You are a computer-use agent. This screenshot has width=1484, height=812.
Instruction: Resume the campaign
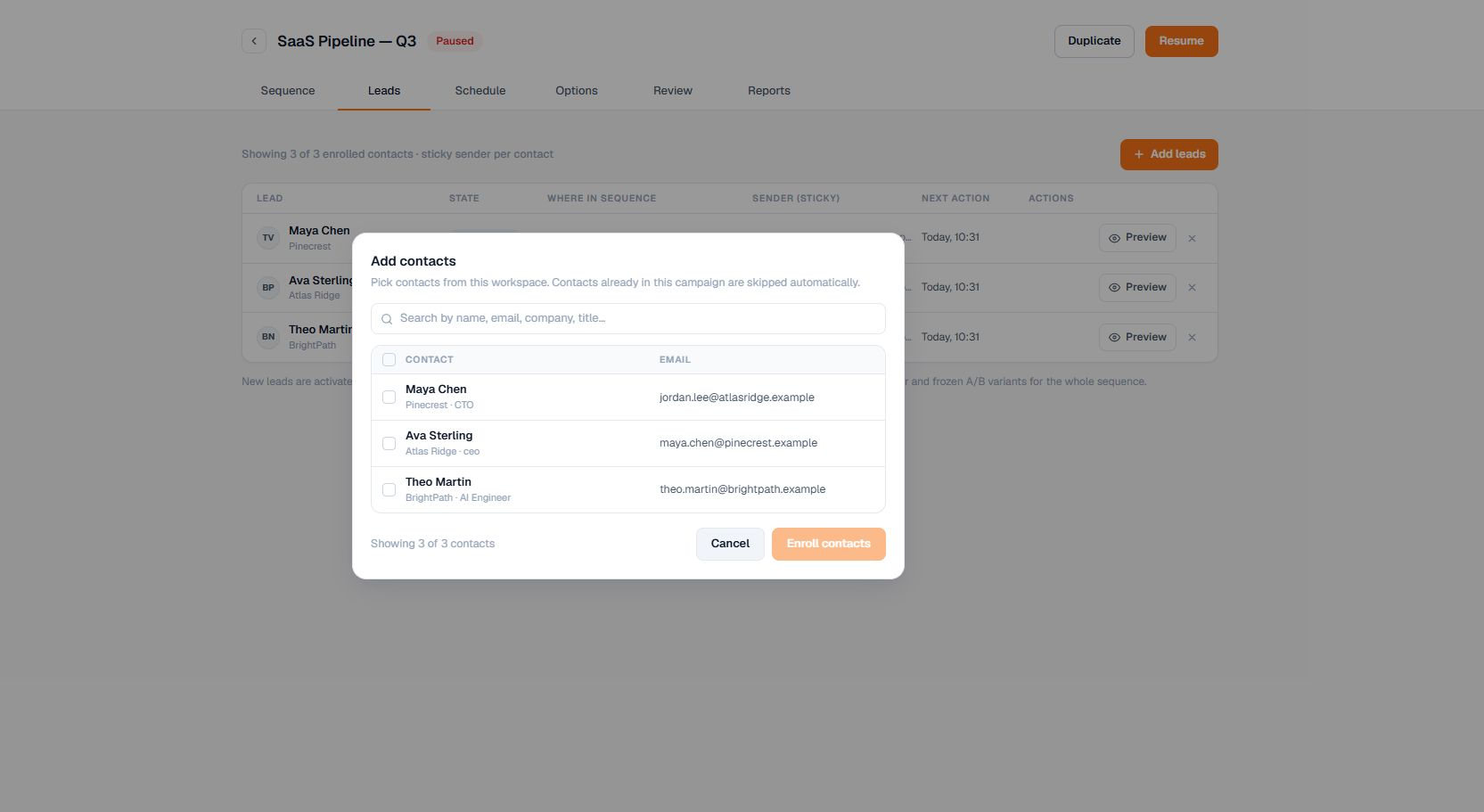pos(1182,41)
